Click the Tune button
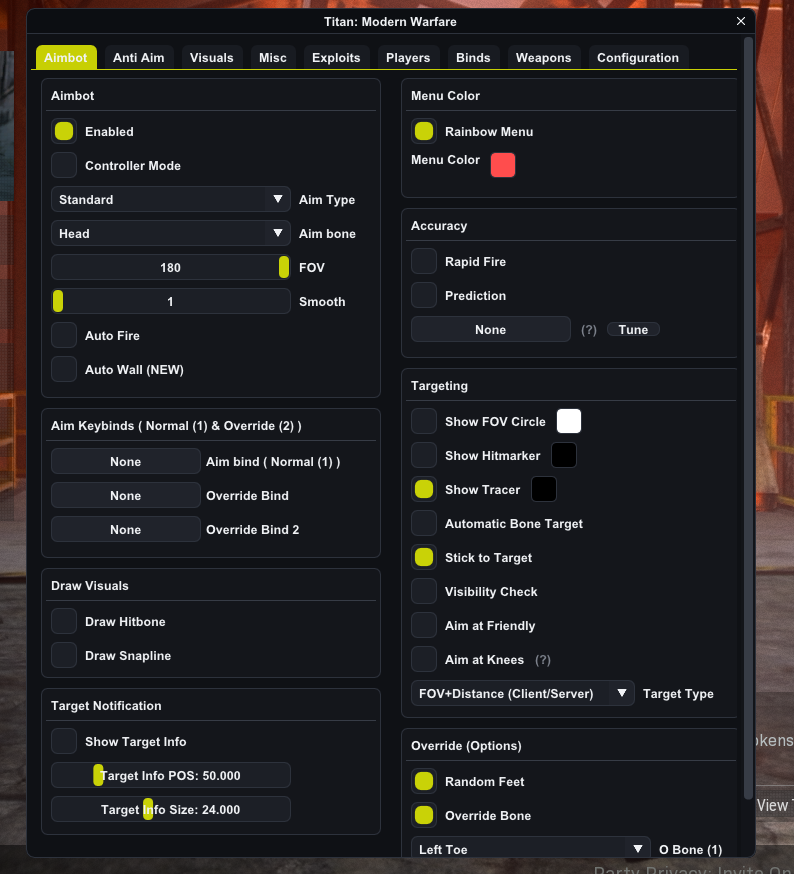The width and height of the screenshot is (794, 874). [x=633, y=329]
